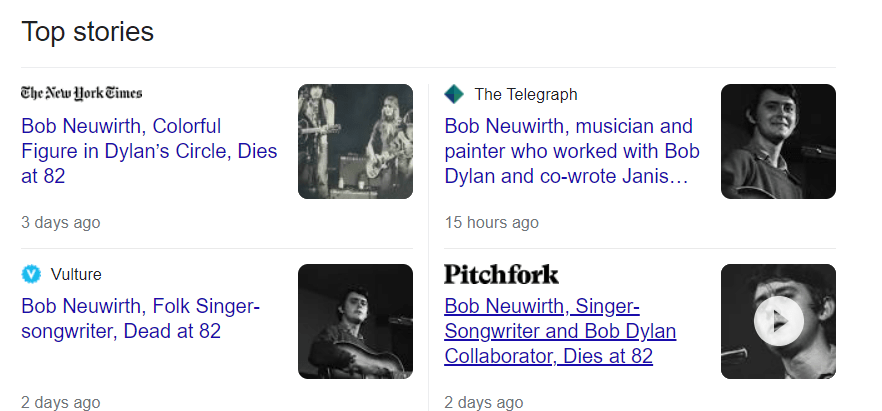Click the '3 days ago' timestamp
The height and width of the screenshot is (411, 882).
click(x=60, y=222)
